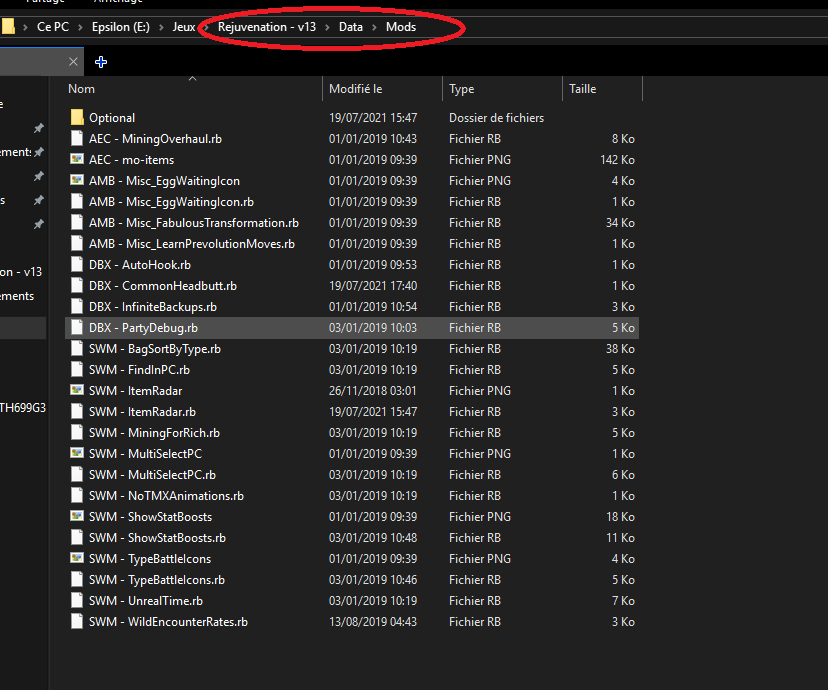Click the SWM - UnrealTime.rb file icon
Viewport: 828px width, 690px height.
click(77, 600)
